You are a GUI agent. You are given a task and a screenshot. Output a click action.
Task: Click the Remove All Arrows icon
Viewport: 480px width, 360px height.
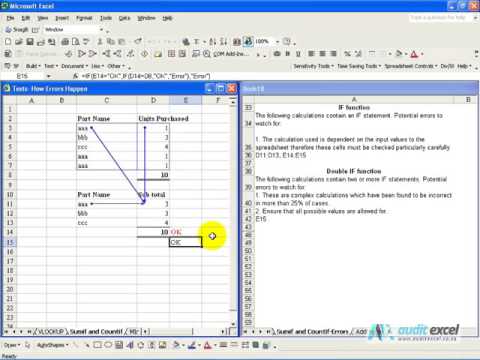(x=130, y=54)
